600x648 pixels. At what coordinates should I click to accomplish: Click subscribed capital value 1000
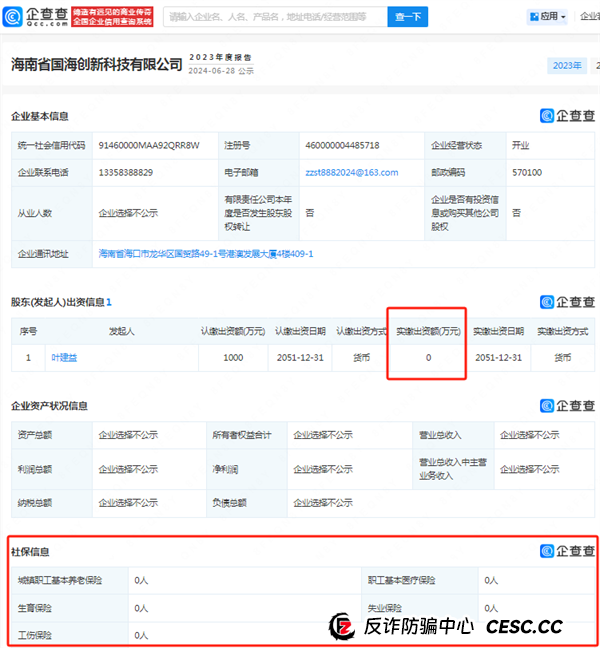click(233, 358)
